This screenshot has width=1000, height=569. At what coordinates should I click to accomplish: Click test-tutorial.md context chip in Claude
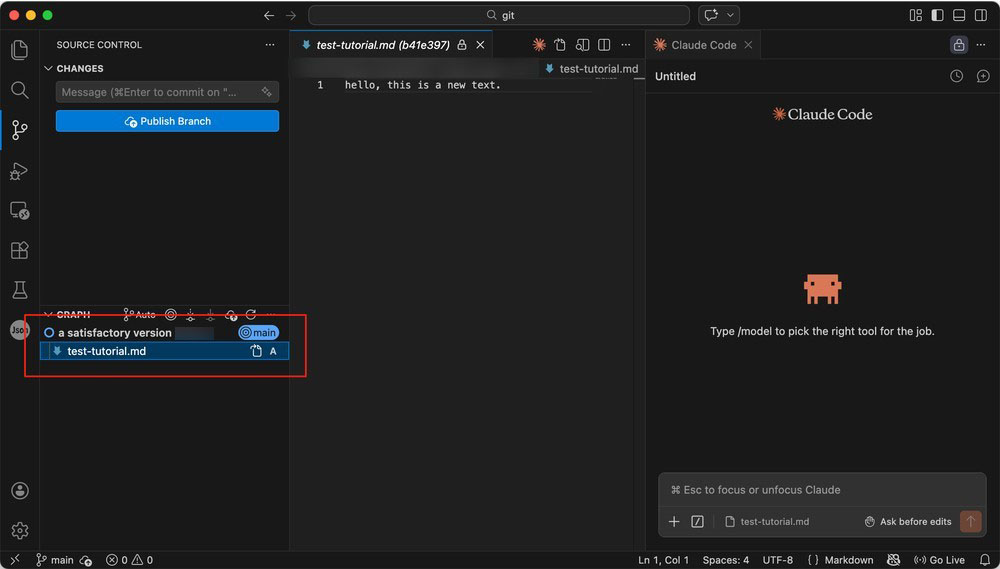(x=768, y=522)
